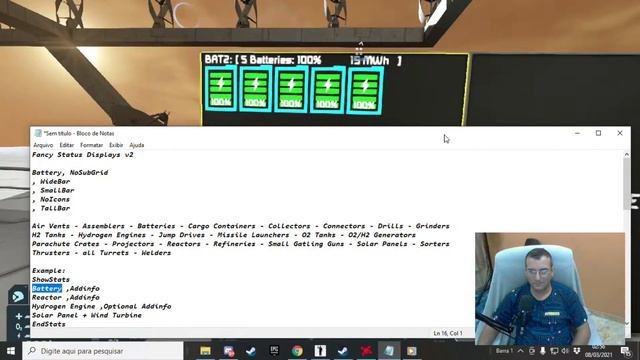
Task: Click Notepad's scrollbar down arrow
Action: (x=627, y=323)
